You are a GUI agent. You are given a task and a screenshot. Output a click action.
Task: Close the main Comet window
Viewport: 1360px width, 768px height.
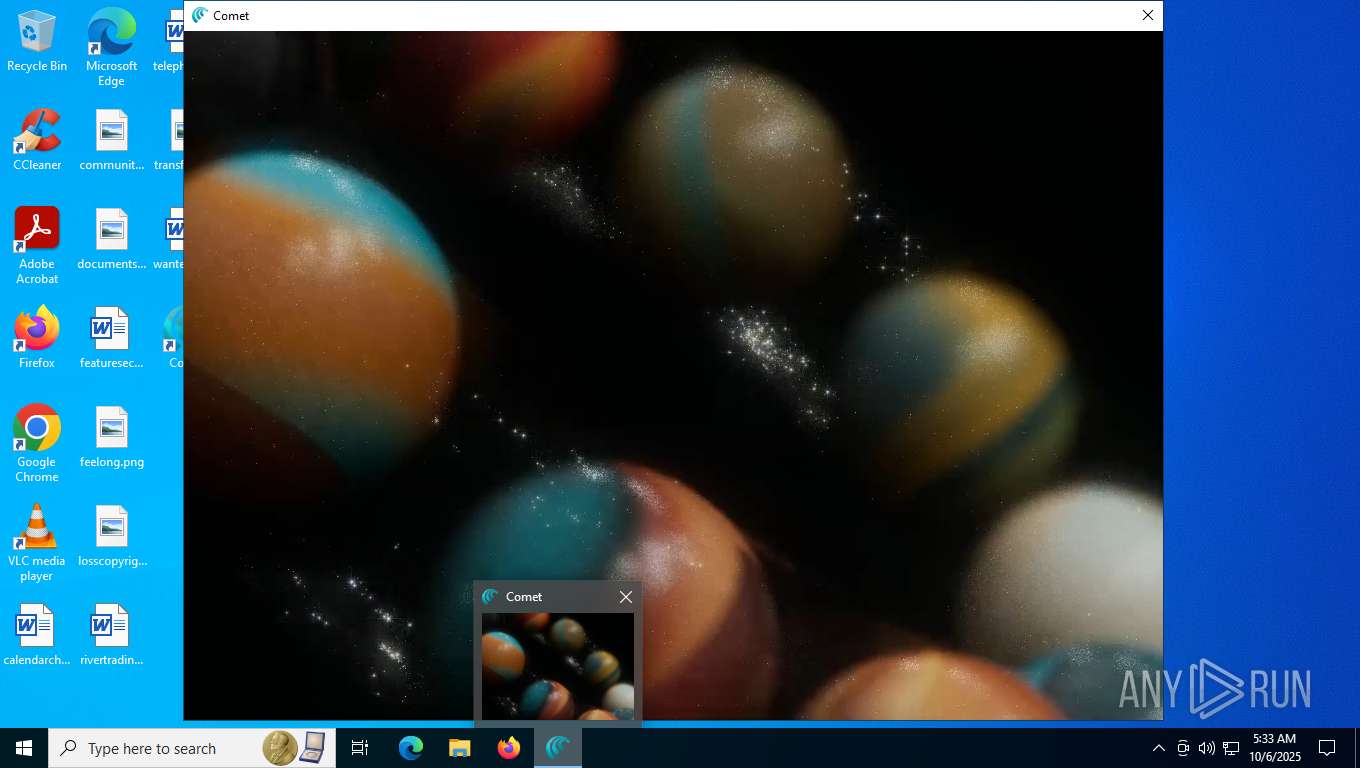[x=1148, y=15]
